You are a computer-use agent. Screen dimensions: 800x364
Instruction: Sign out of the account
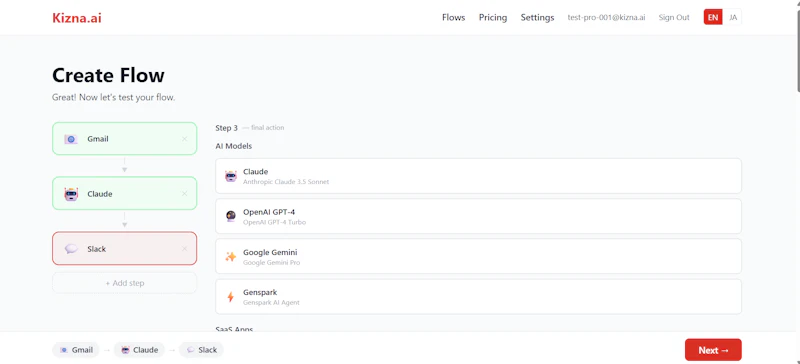(x=673, y=17)
